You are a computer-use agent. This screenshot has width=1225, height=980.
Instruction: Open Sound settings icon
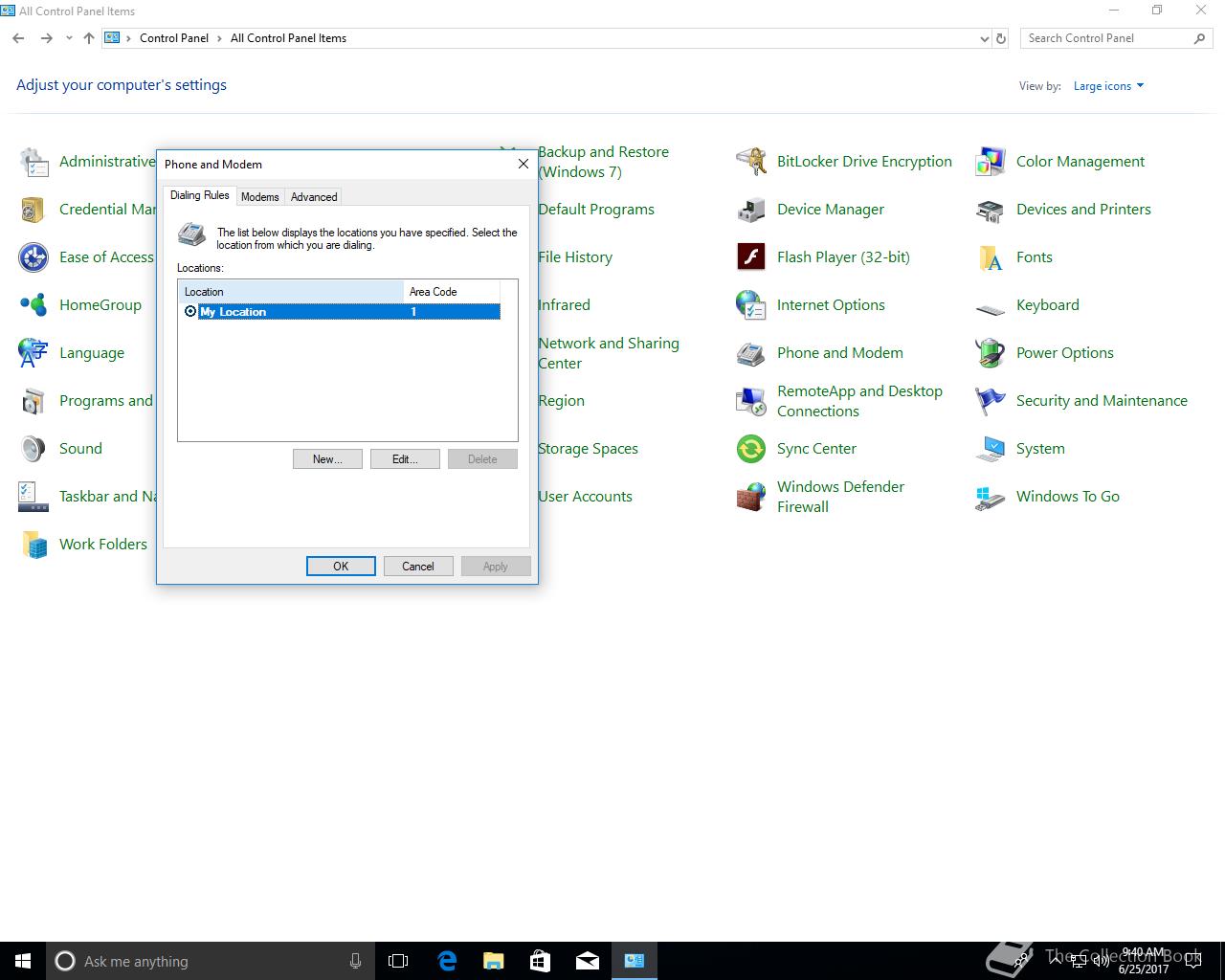(x=34, y=449)
